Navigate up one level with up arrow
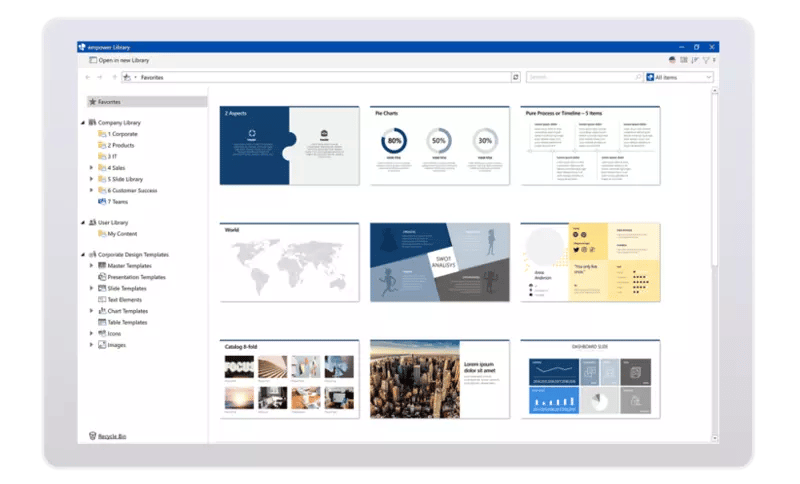 114,77
